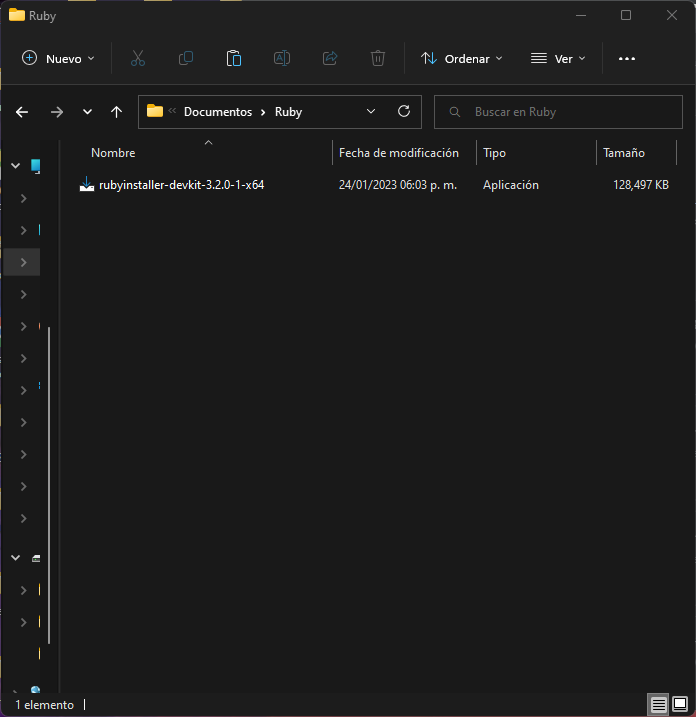Click the double-chevron hidden path button
The width and height of the screenshot is (696, 717).
(x=172, y=111)
